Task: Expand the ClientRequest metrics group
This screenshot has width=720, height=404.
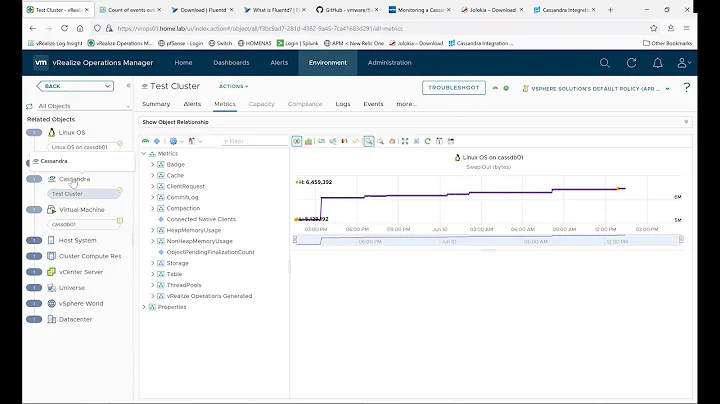Action: coord(152,186)
